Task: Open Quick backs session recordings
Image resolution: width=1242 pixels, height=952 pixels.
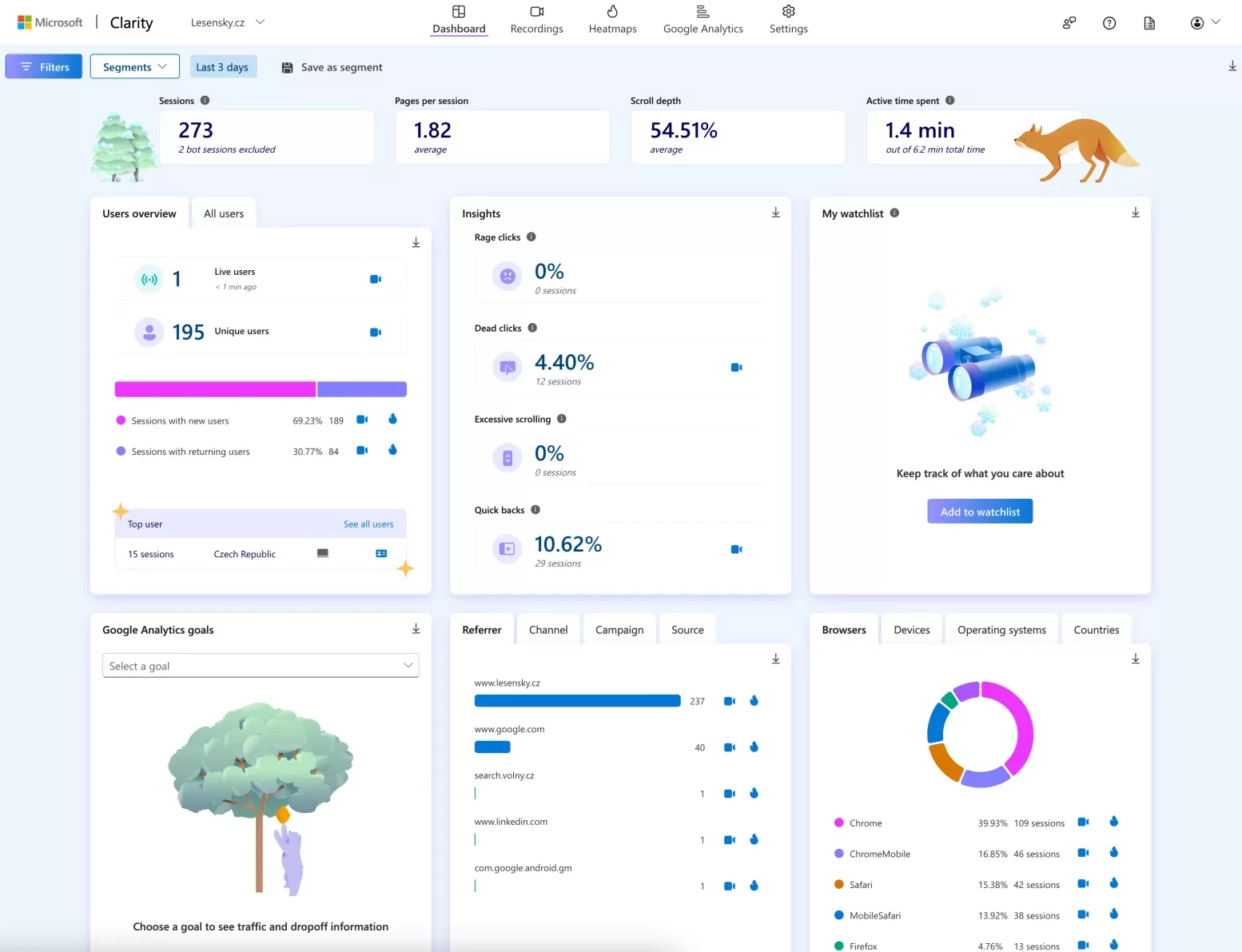Action: [x=737, y=549]
